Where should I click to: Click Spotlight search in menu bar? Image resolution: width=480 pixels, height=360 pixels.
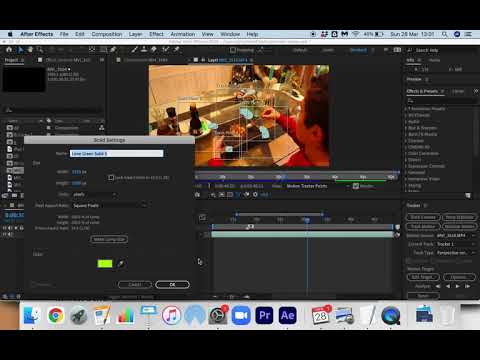point(445,34)
